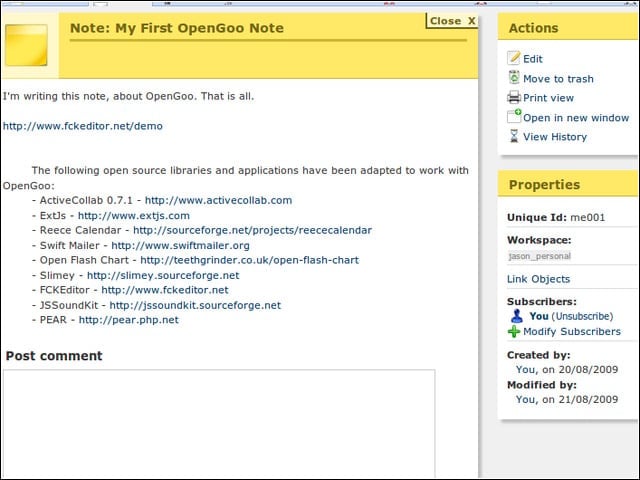The image size is (640, 480).
Task: Visit slimey.sourceforge.net link
Action: point(163,275)
